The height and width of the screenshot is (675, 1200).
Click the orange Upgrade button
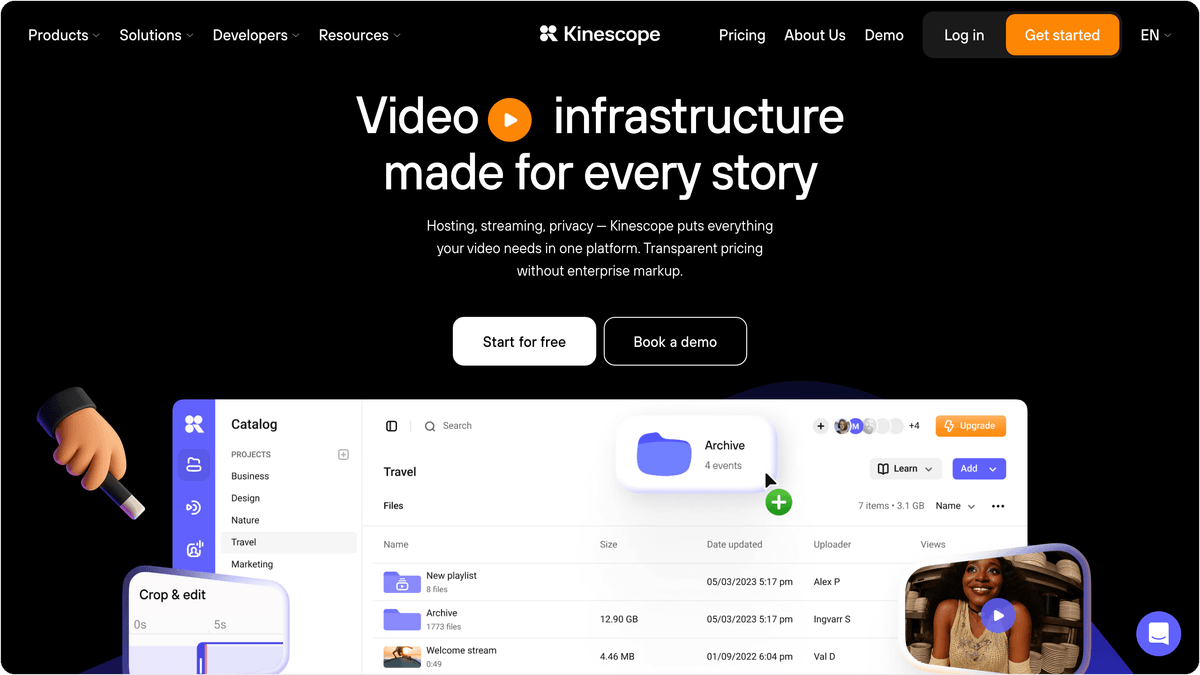pos(970,426)
